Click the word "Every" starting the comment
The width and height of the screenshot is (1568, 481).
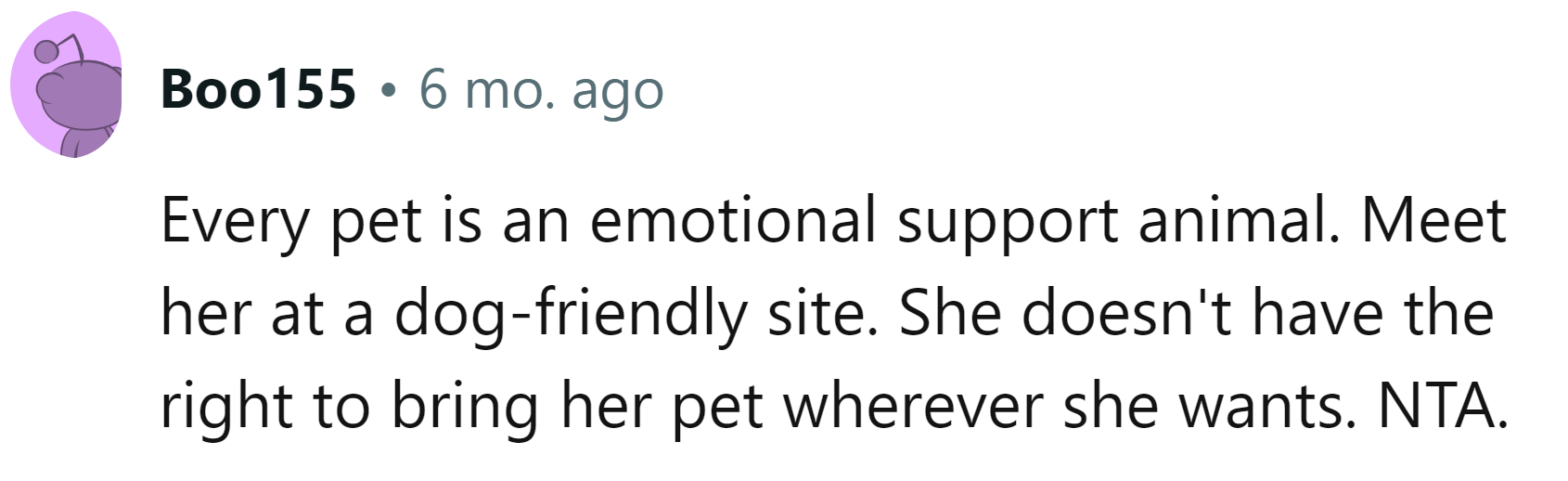[x=235, y=221]
